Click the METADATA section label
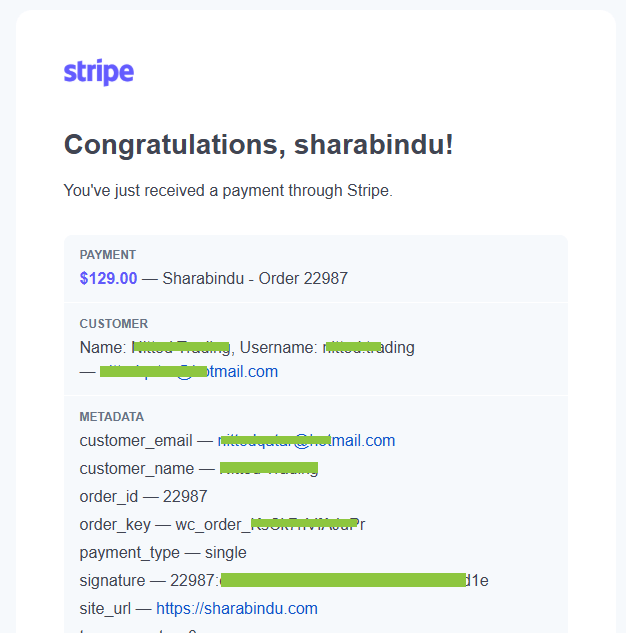Viewport: 626px width, 633px height. [112, 417]
